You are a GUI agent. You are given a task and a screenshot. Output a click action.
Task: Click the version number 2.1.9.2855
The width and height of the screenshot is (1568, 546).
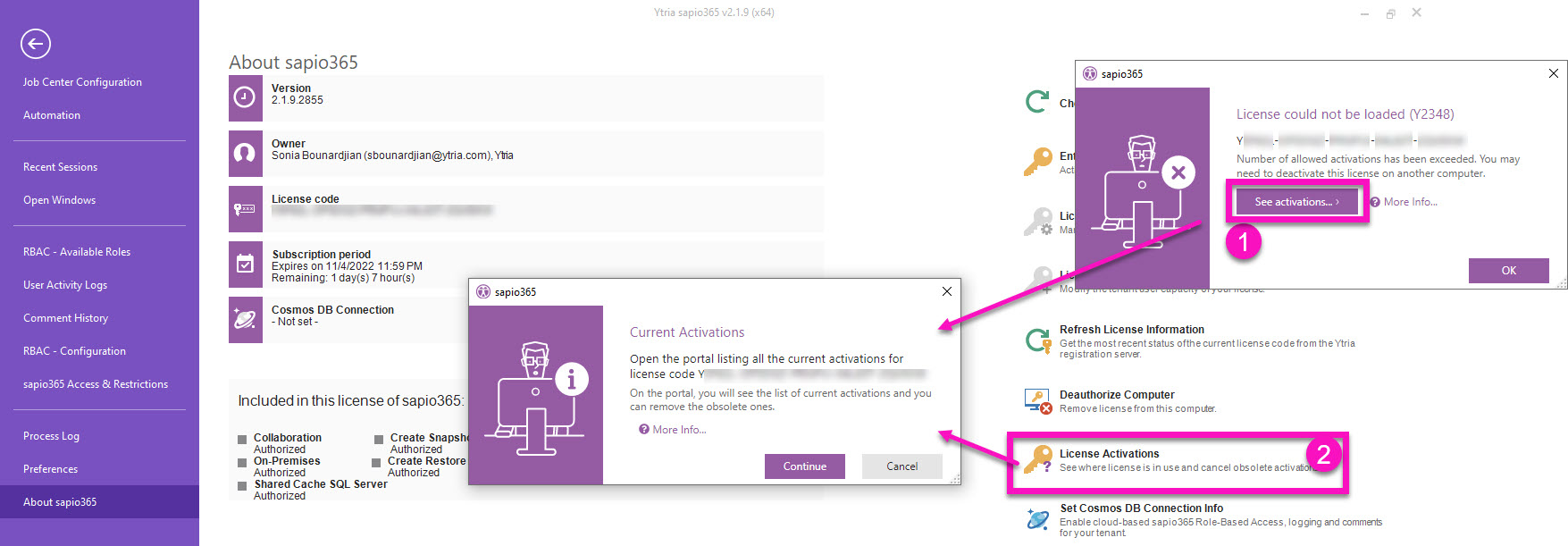[298, 100]
